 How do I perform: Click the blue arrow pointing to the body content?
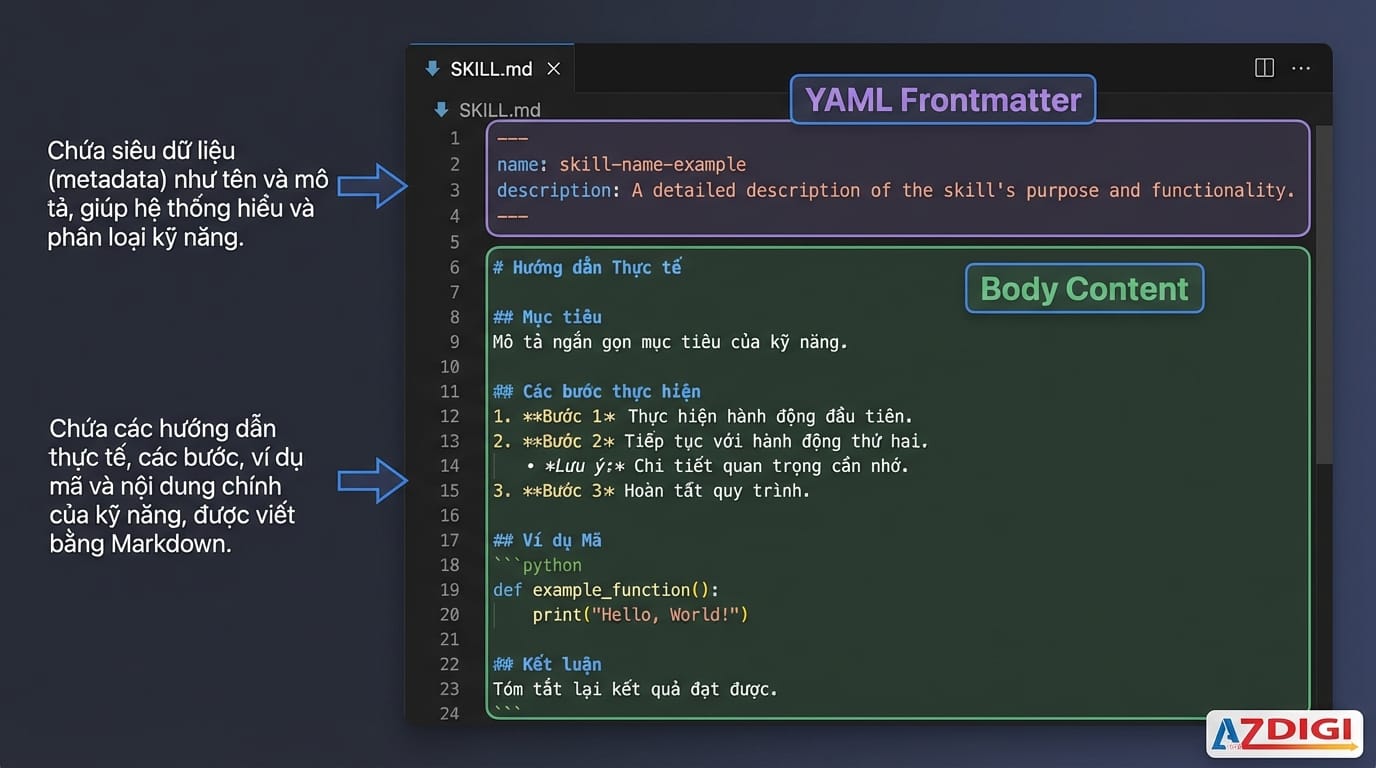pyautogui.click(x=372, y=482)
